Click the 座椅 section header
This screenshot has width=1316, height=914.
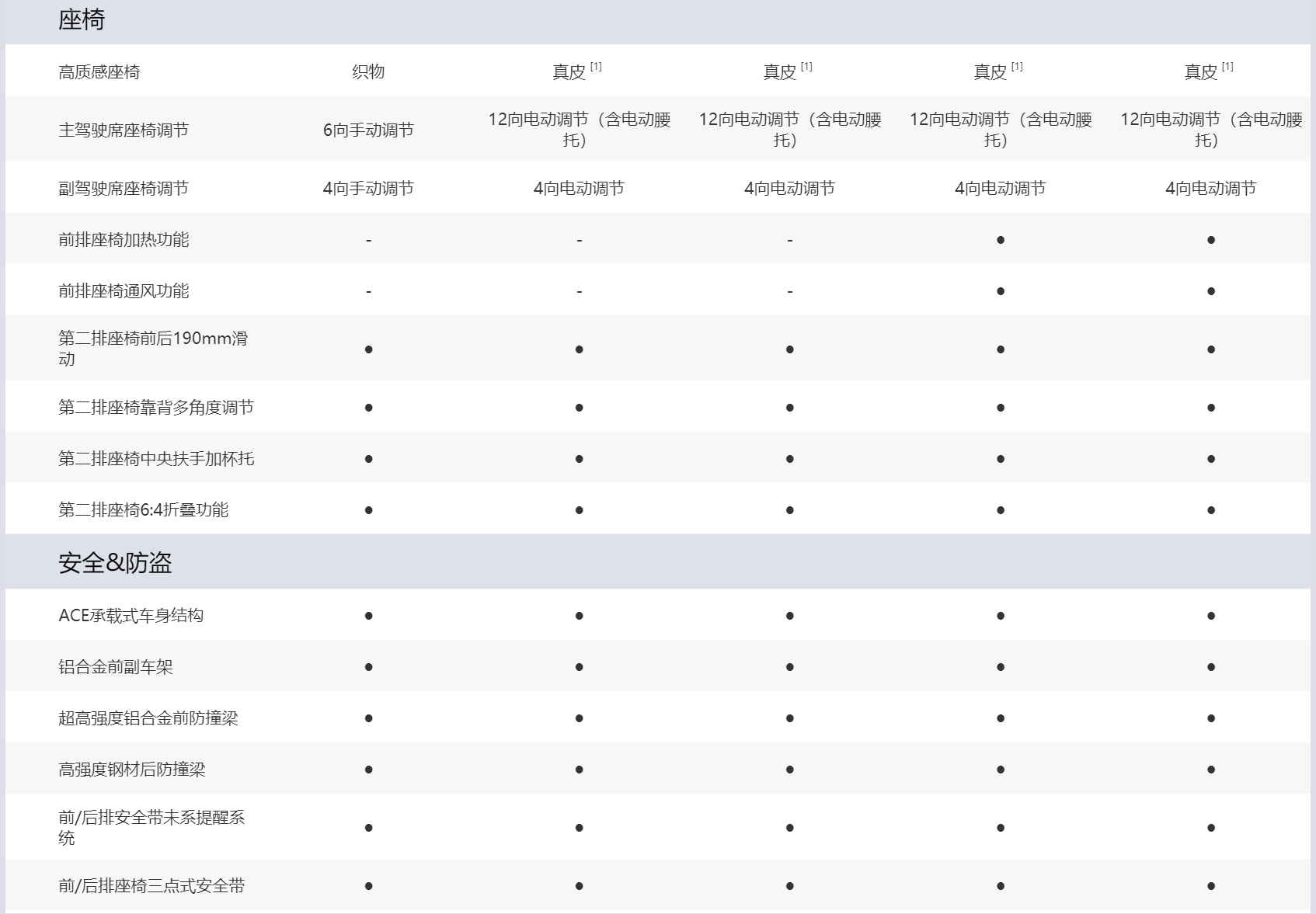(82, 20)
